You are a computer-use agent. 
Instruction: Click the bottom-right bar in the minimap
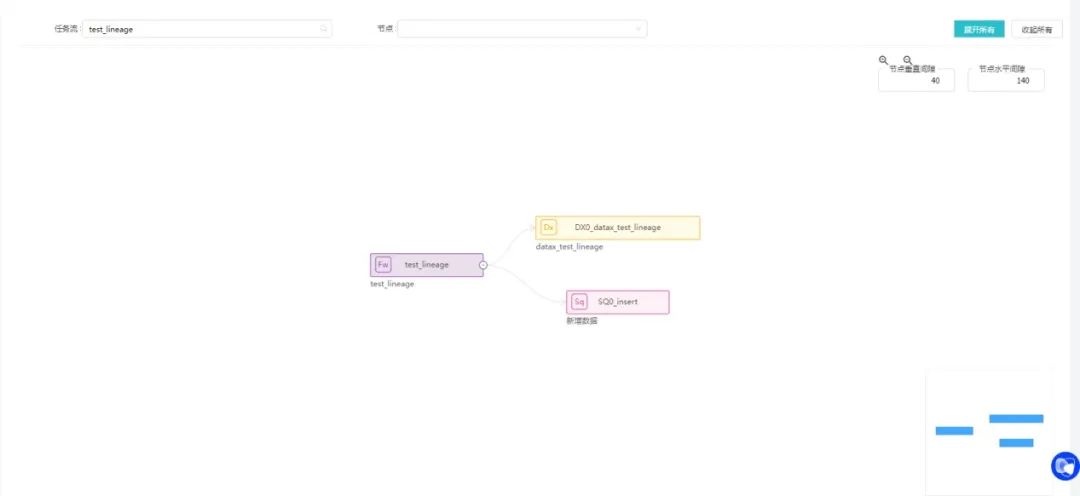pyautogui.click(x=1016, y=443)
